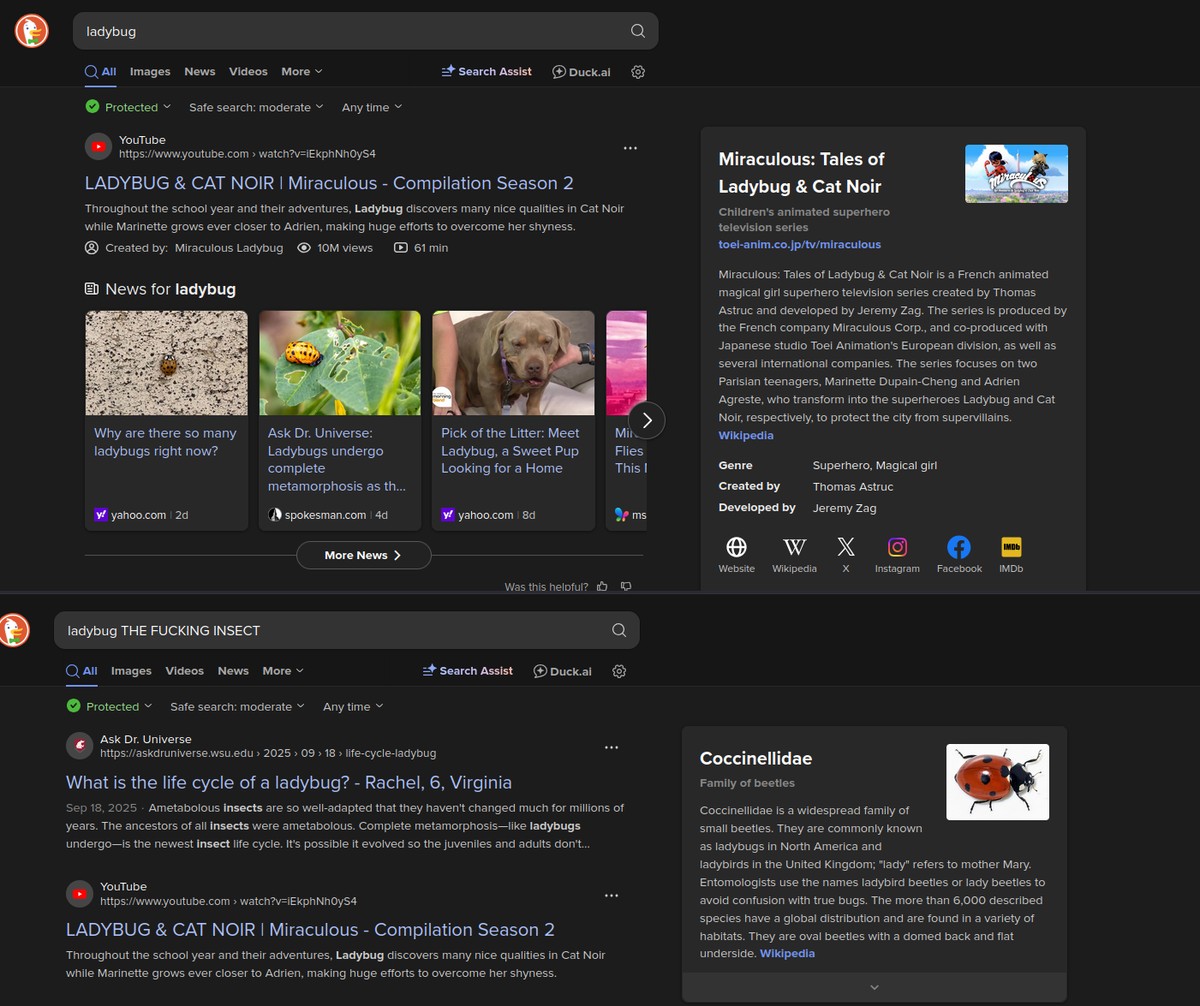Viewport: 1200px width, 1006px height.
Task: Click the X social icon for Miraculous
Action: 845,547
